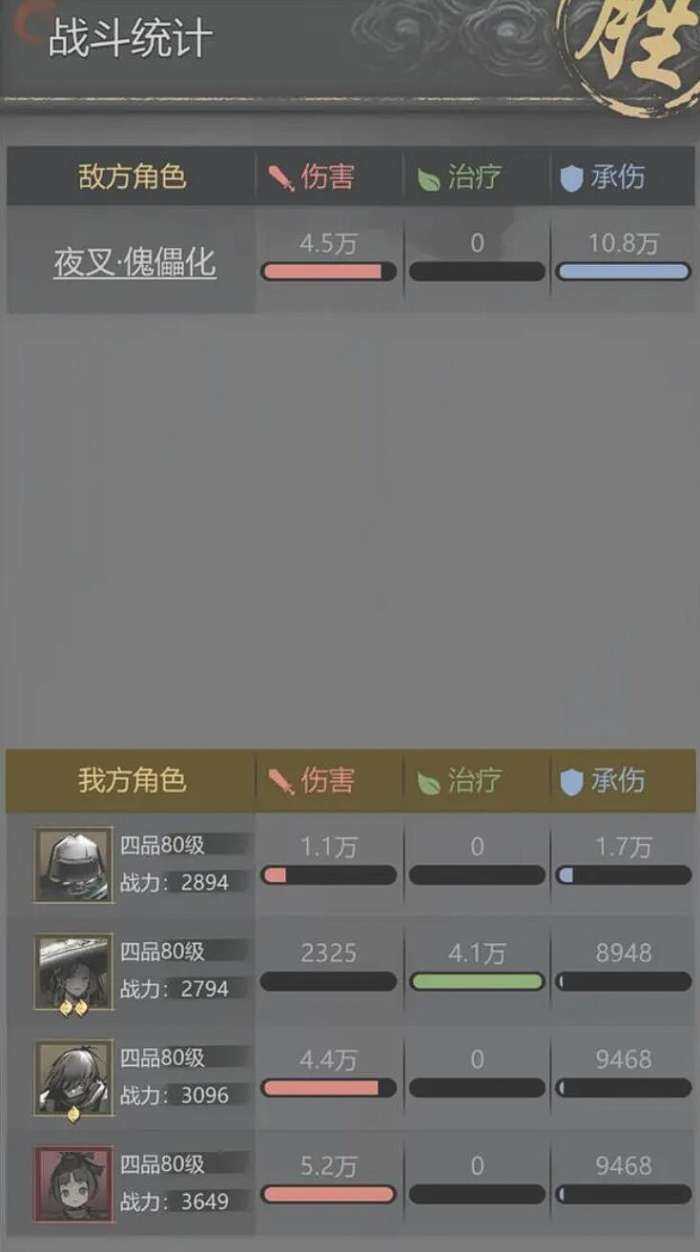This screenshot has height=1252, width=700.
Task: Click the enemy damage sword icon
Action: (281, 179)
